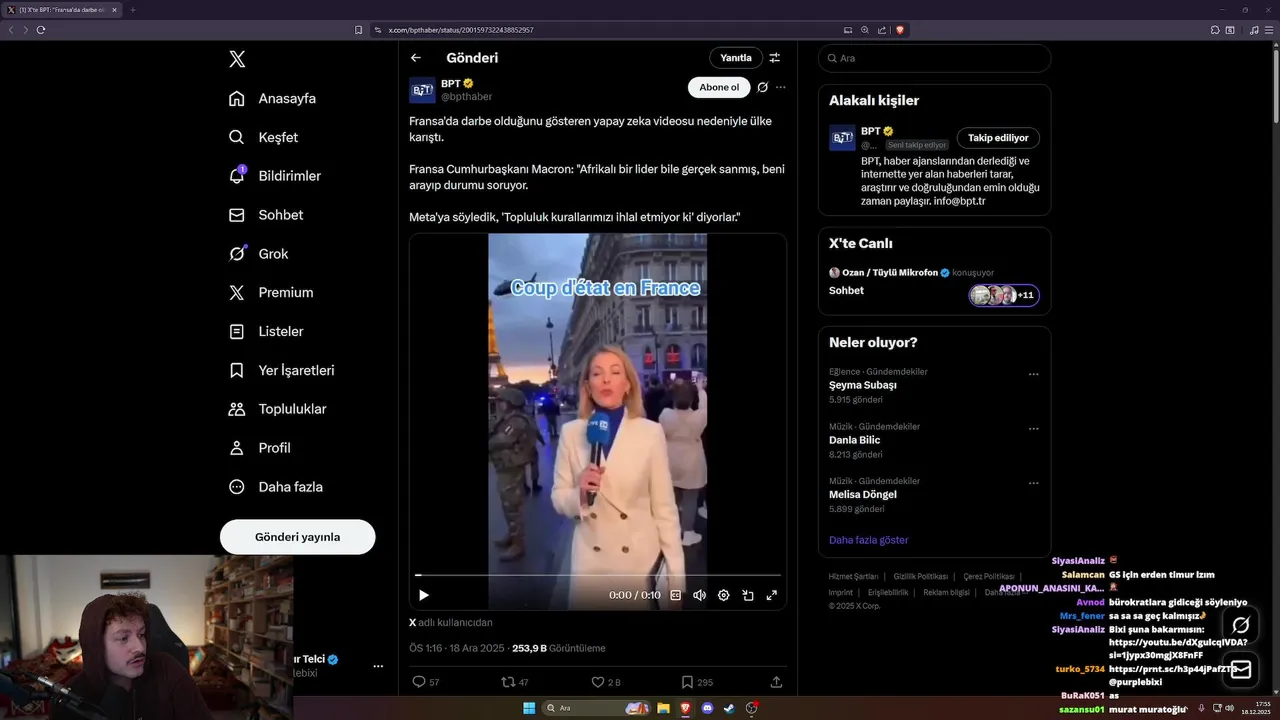Open the floating Grok button
Viewport: 1280px width, 720px height.
pos(1241,625)
